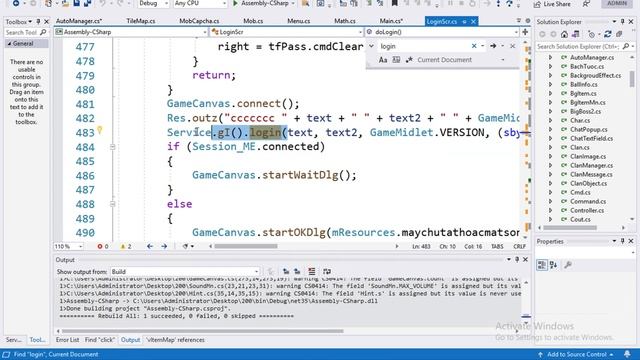
Task: Click the warnings count indicator showing 2
Action: [126, 247]
